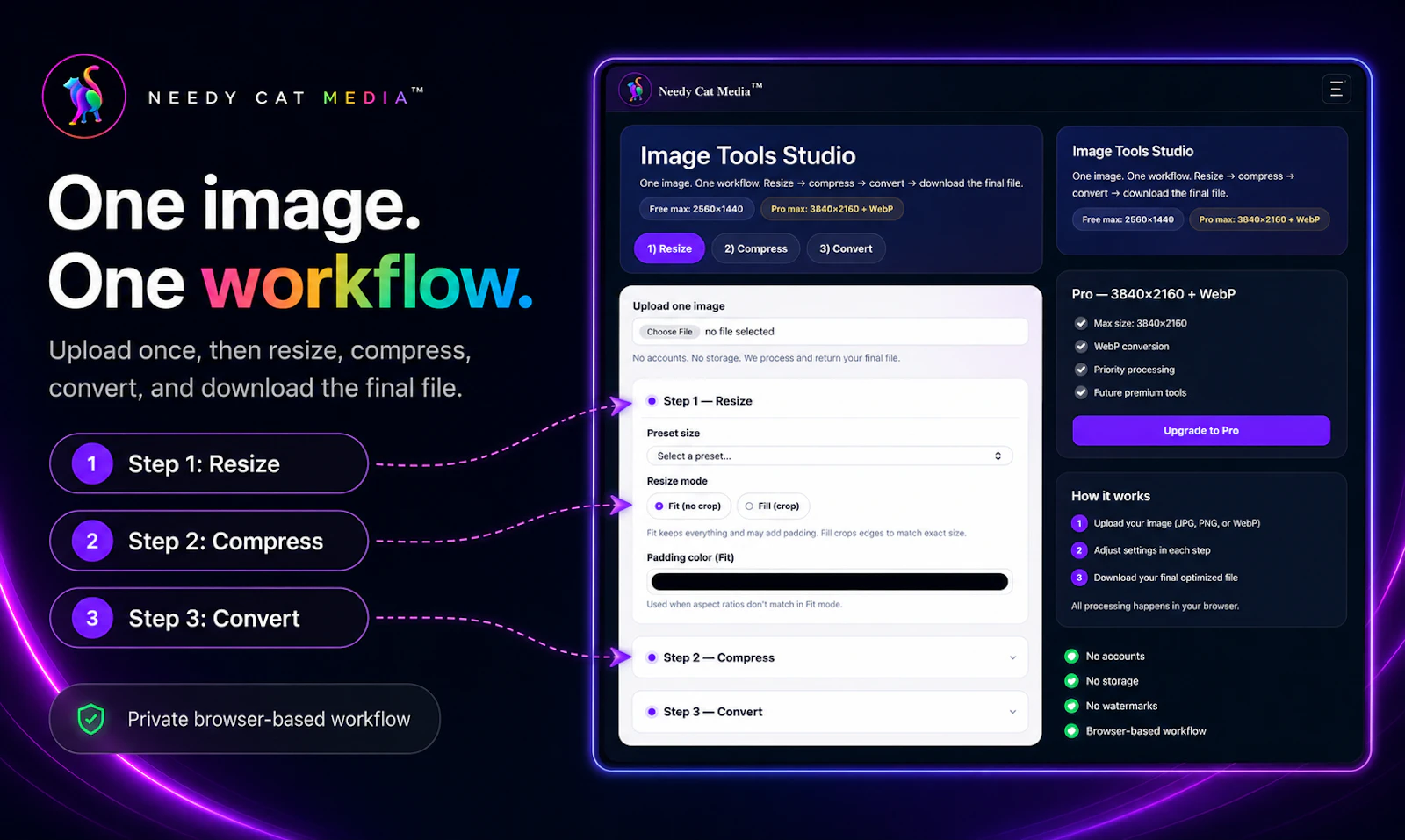Viewport: 1405px width, 840px height.
Task: Click the 'Upload one image' label
Action: [x=679, y=306]
